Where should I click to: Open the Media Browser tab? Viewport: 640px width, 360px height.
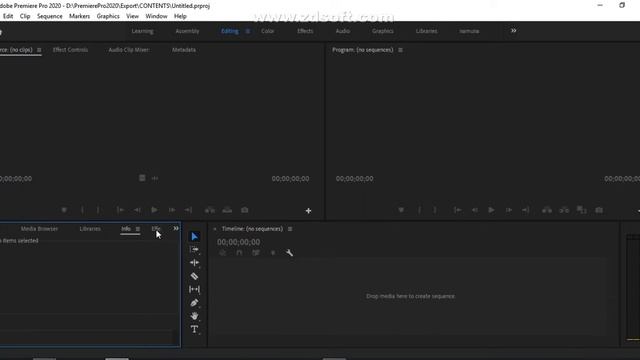point(39,229)
